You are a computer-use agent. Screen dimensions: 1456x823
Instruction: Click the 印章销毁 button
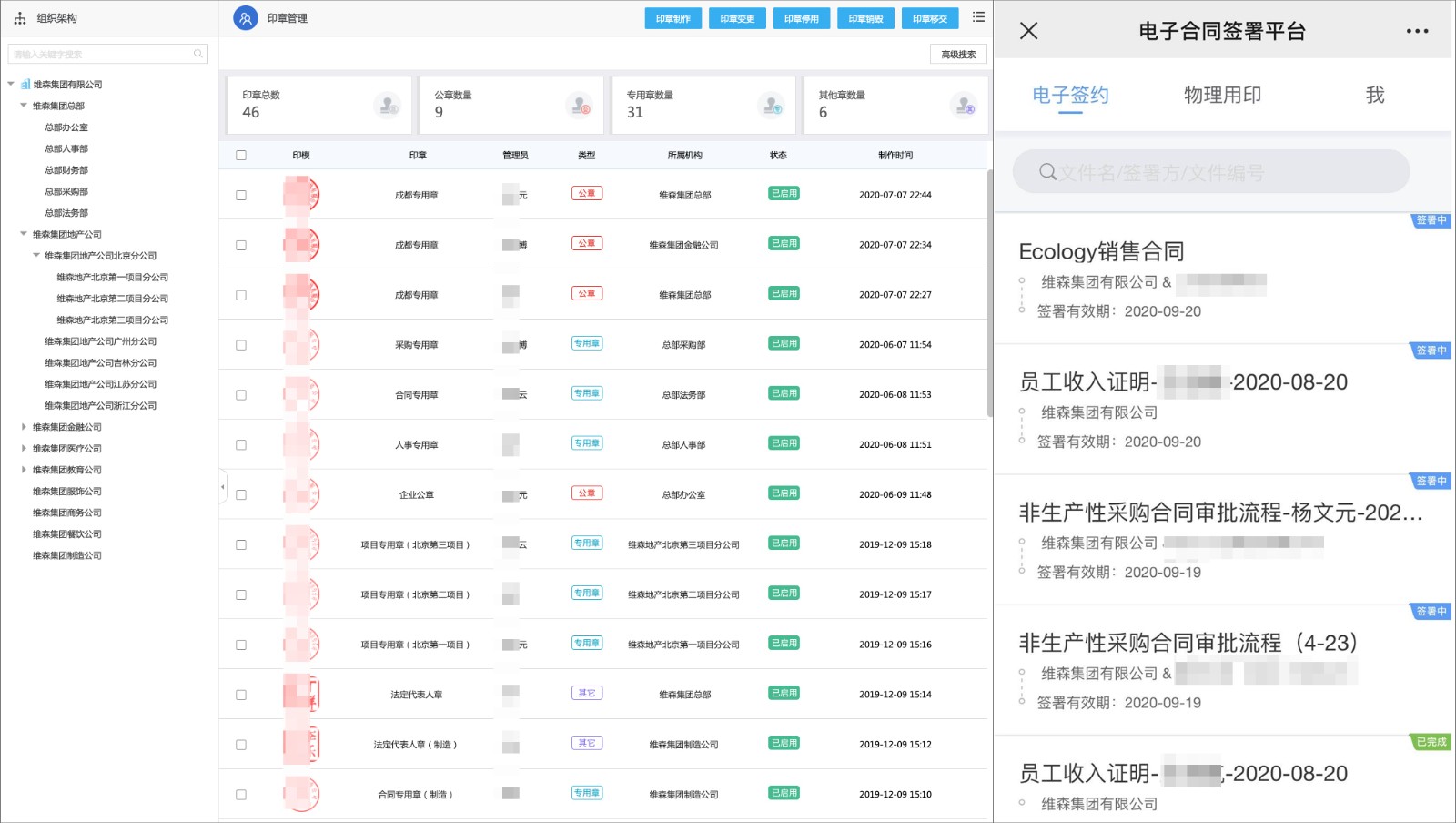click(x=865, y=18)
